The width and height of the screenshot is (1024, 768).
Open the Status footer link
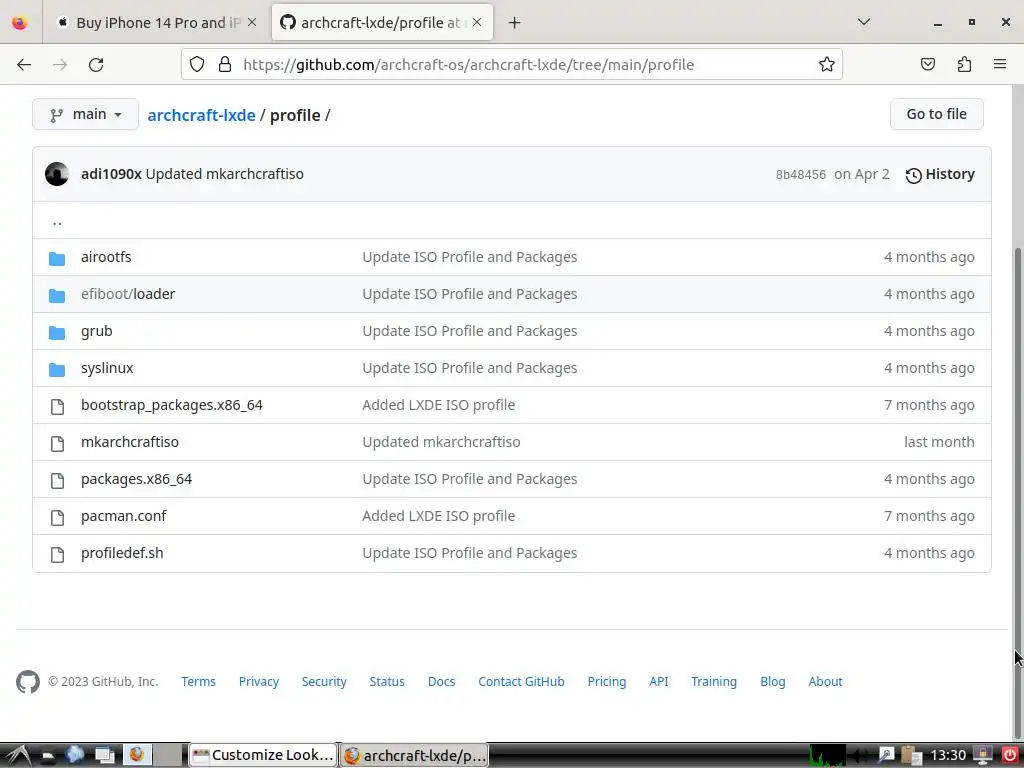(x=387, y=682)
